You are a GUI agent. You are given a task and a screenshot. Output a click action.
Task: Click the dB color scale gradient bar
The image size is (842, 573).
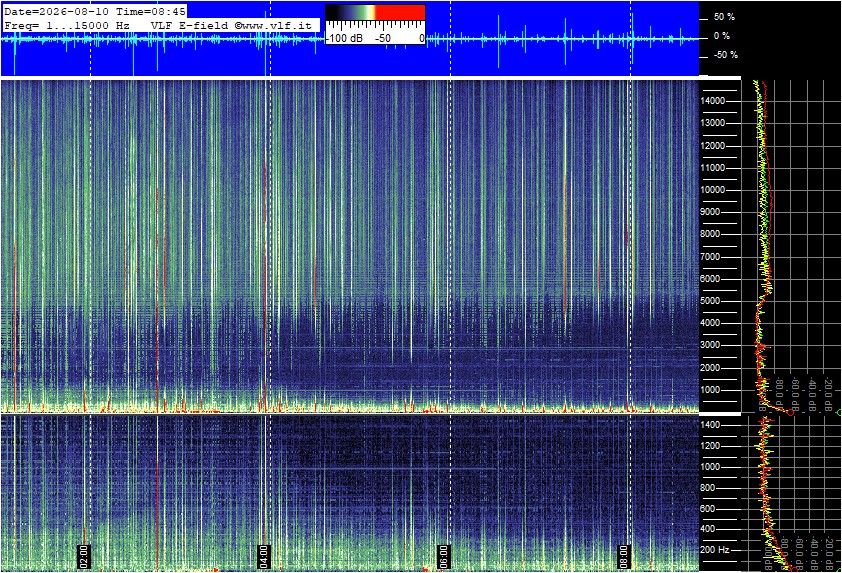(x=375, y=12)
